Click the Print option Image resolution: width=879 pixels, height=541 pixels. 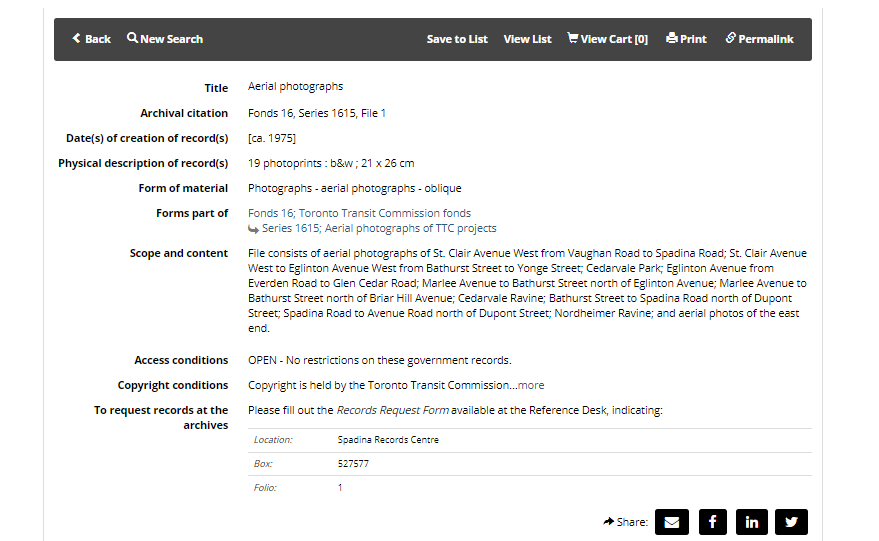pos(686,39)
